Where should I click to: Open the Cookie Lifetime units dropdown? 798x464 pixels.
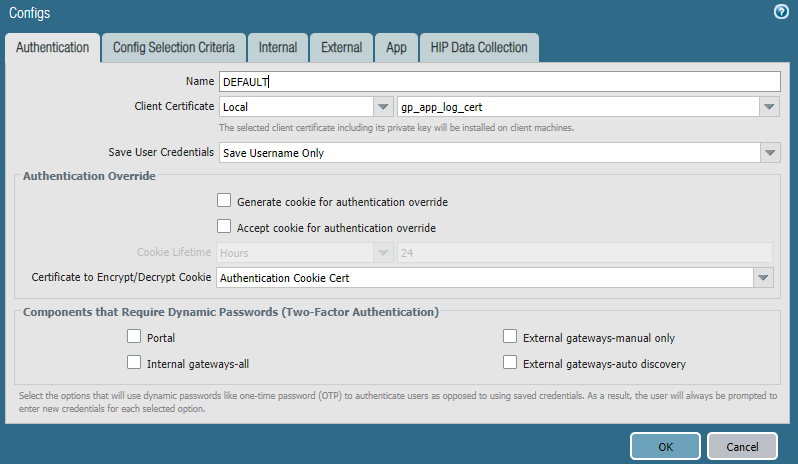383,253
